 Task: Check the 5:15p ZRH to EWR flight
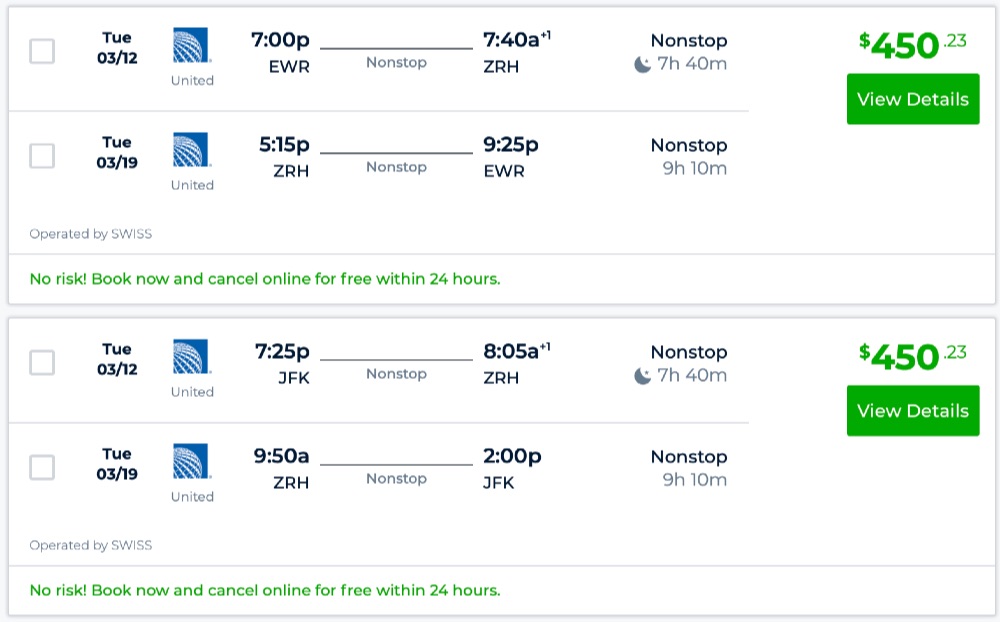pyautogui.click(x=42, y=156)
